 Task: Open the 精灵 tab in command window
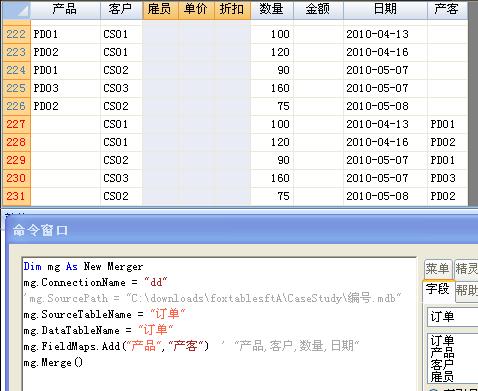pos(466,269)
